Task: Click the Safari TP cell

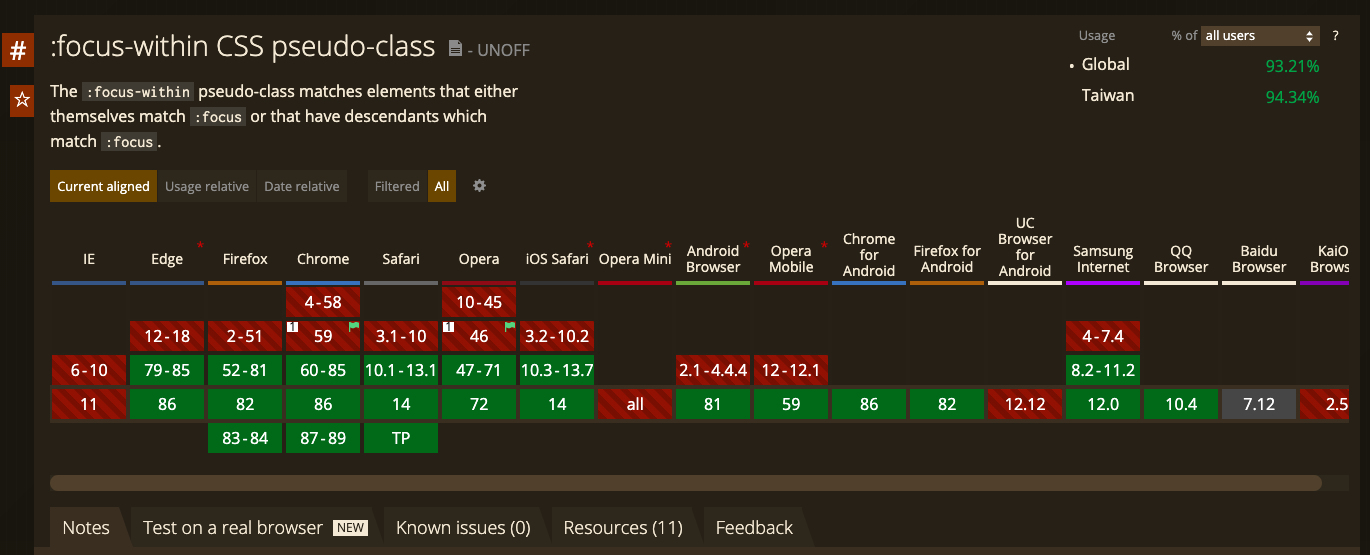Action: [x=401, y=438]
